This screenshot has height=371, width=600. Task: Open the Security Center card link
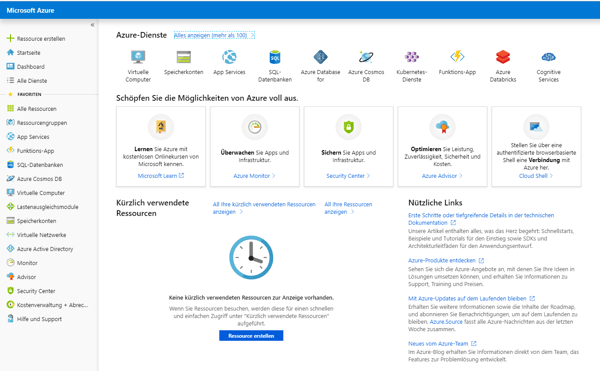(348, 176)
